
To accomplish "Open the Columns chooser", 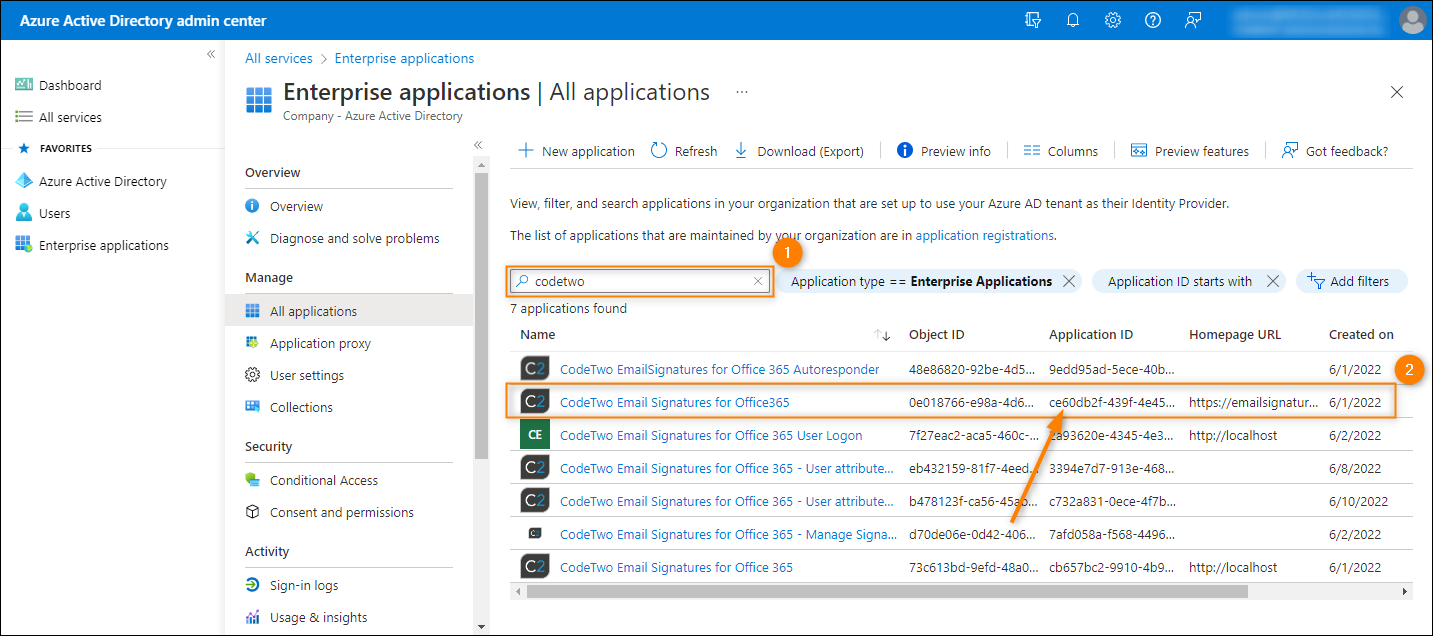I will pos(1061,151).
